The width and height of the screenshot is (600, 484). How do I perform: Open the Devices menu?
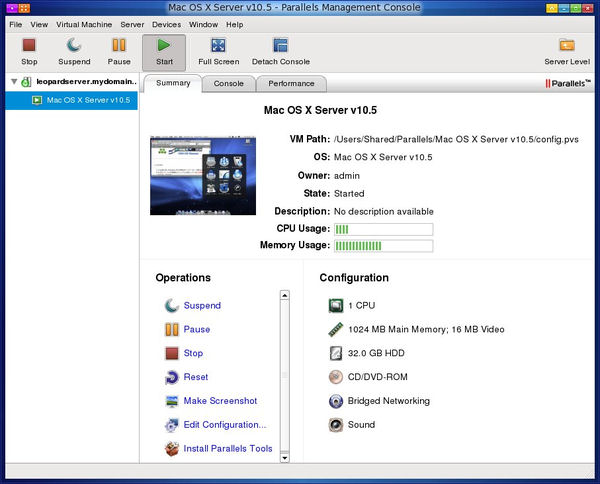coord(166,24)
